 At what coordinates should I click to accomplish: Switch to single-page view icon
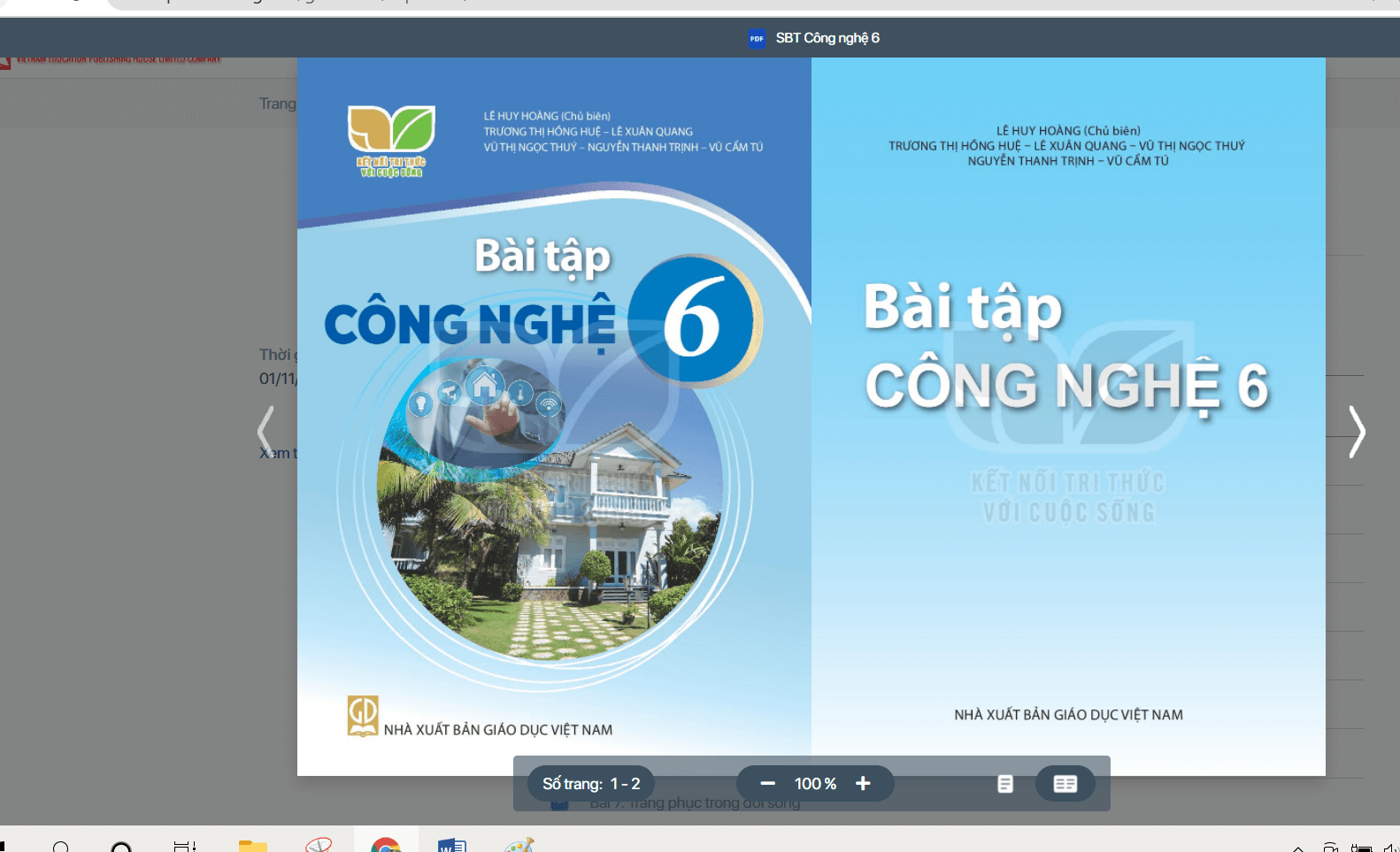click(x=1005, y=784)
